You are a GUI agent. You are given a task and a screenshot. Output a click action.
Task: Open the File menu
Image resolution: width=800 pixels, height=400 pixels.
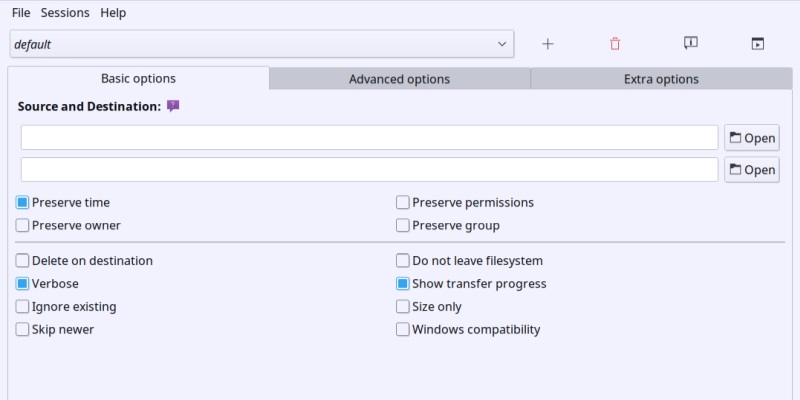pos(21,13)
